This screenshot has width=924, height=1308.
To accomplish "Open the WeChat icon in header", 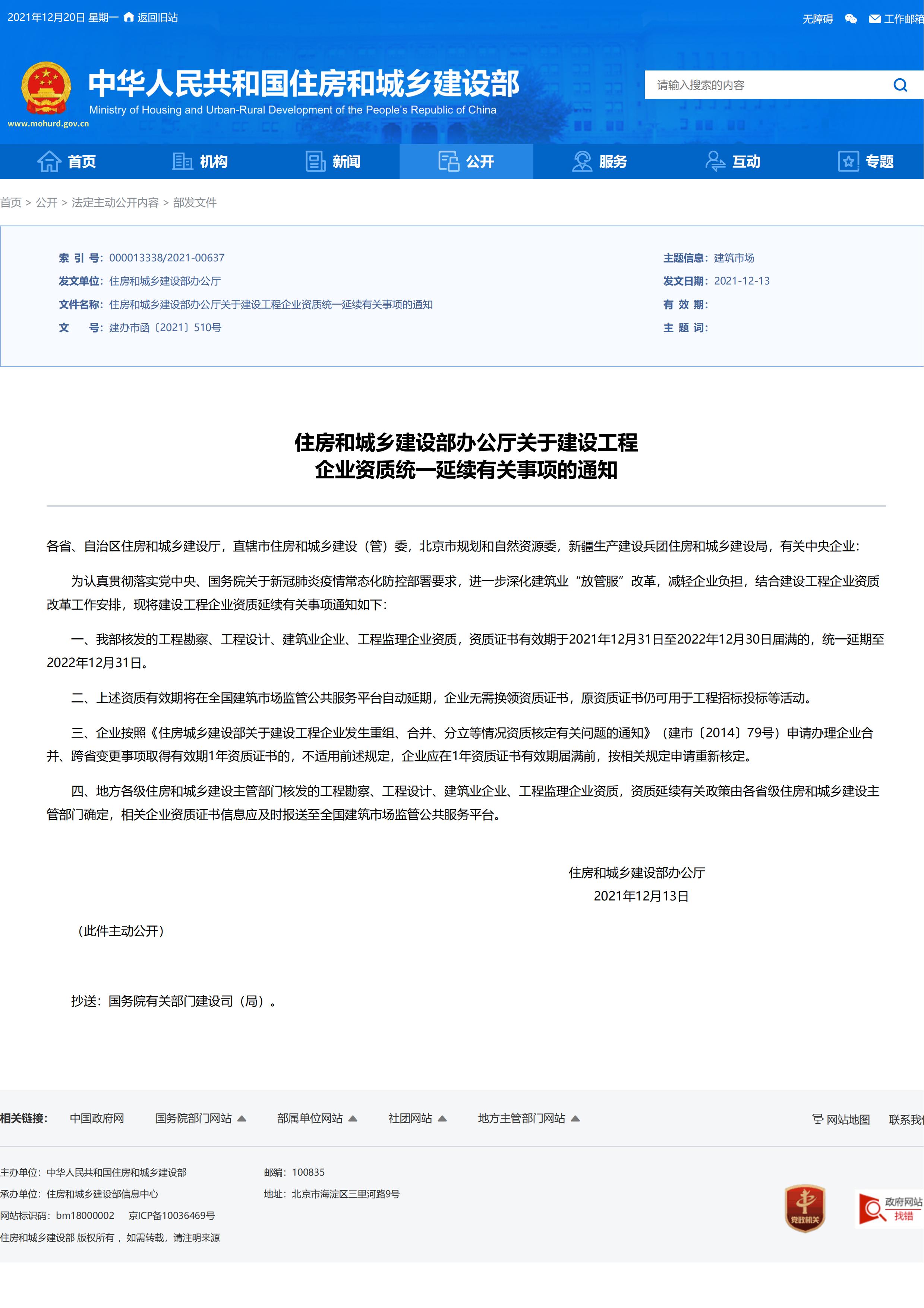I will [x=851, y=19].
